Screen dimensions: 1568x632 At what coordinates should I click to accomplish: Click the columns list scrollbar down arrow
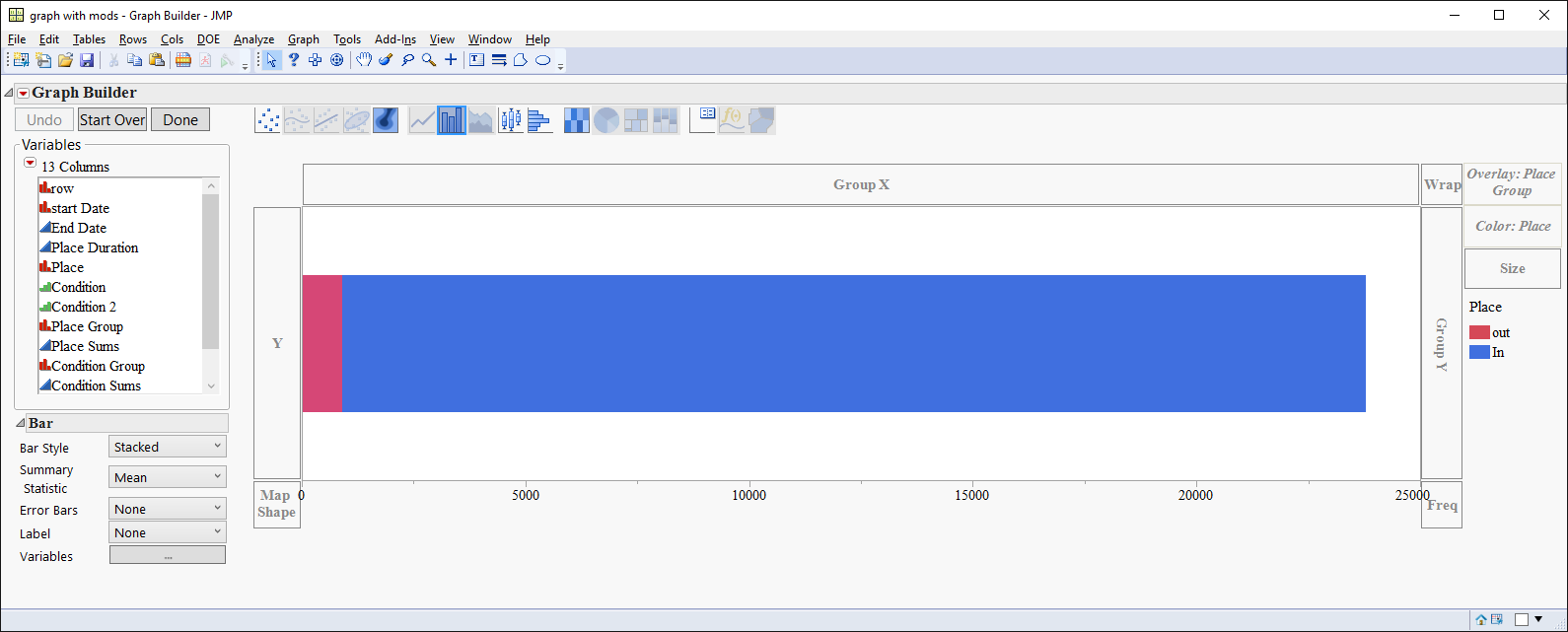(210, 386)
